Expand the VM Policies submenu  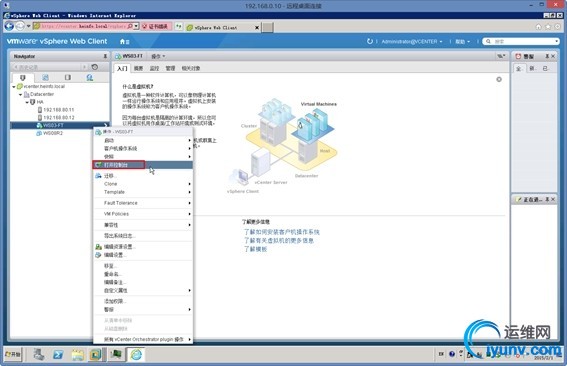coord(143,214)
